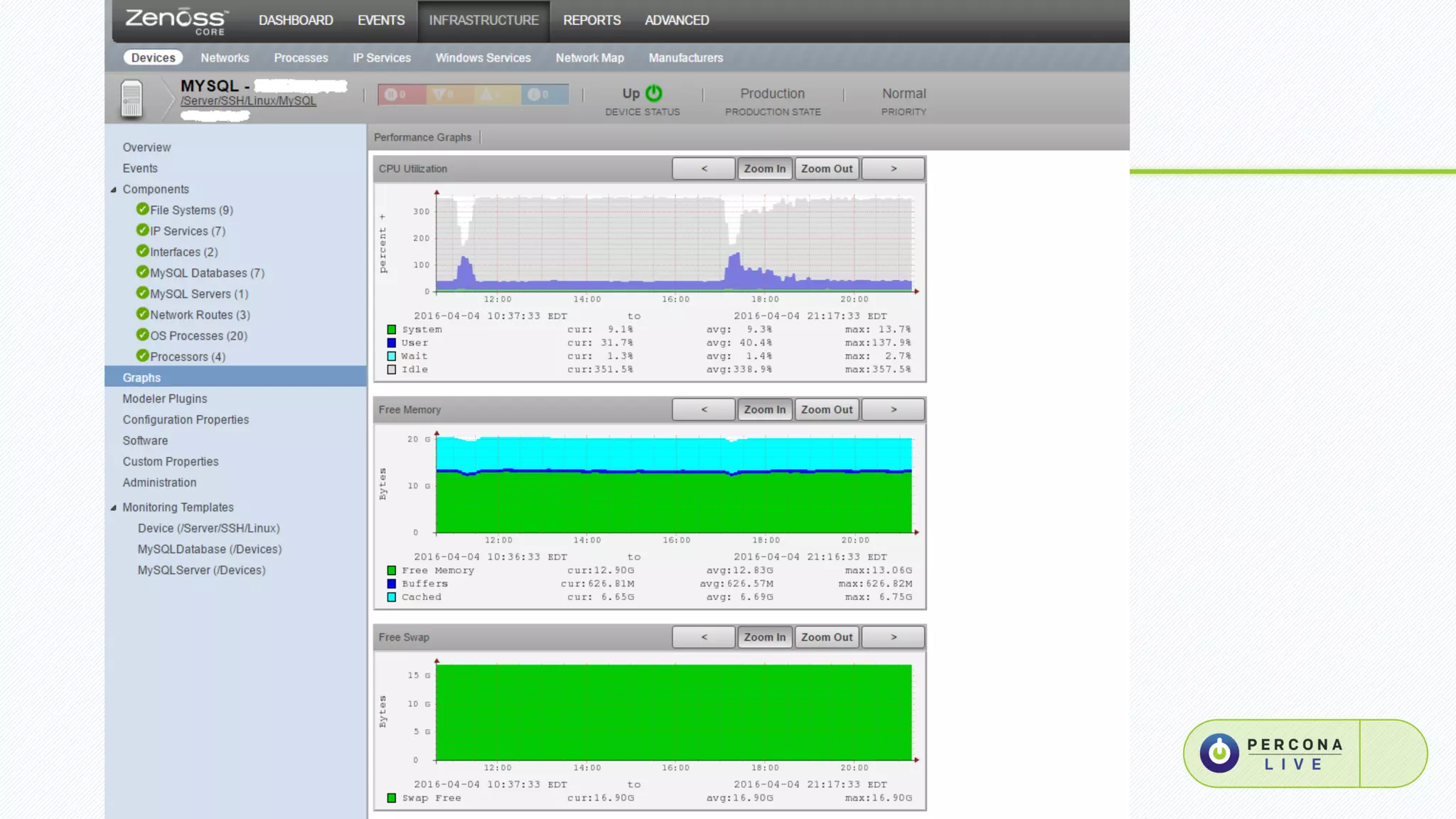This screenshot has width=1456, height=819.
Task: Open the Normal priority dropdown
Action: [904, 93]
